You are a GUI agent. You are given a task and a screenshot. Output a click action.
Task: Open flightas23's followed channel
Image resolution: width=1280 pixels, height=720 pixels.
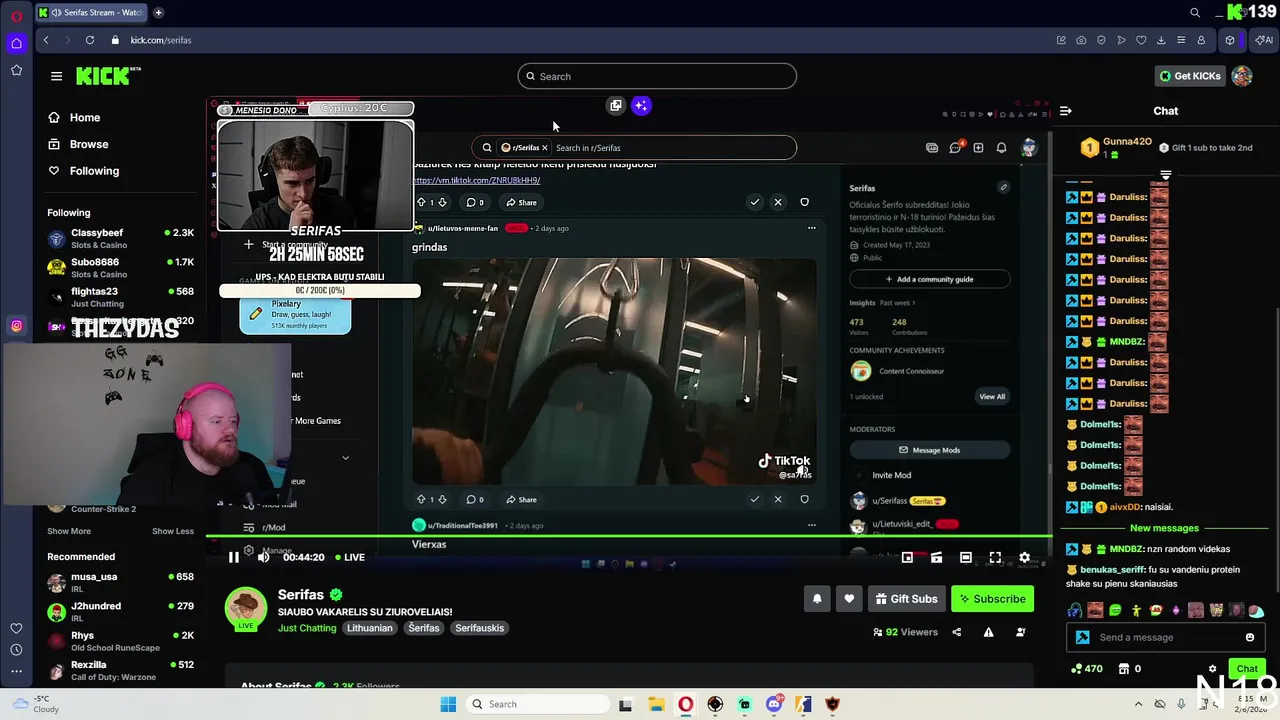pos(120,297)
